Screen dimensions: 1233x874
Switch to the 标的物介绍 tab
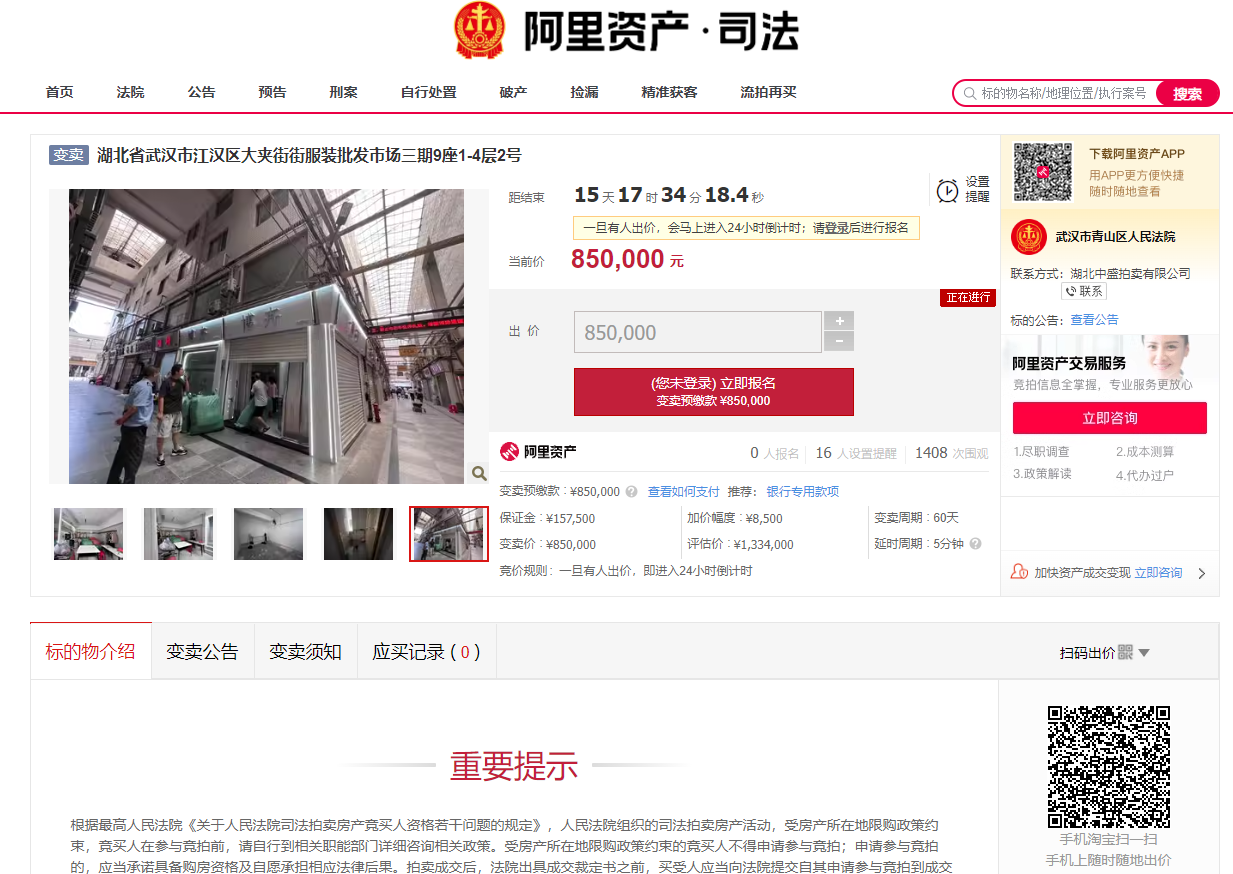coord(91,652)
